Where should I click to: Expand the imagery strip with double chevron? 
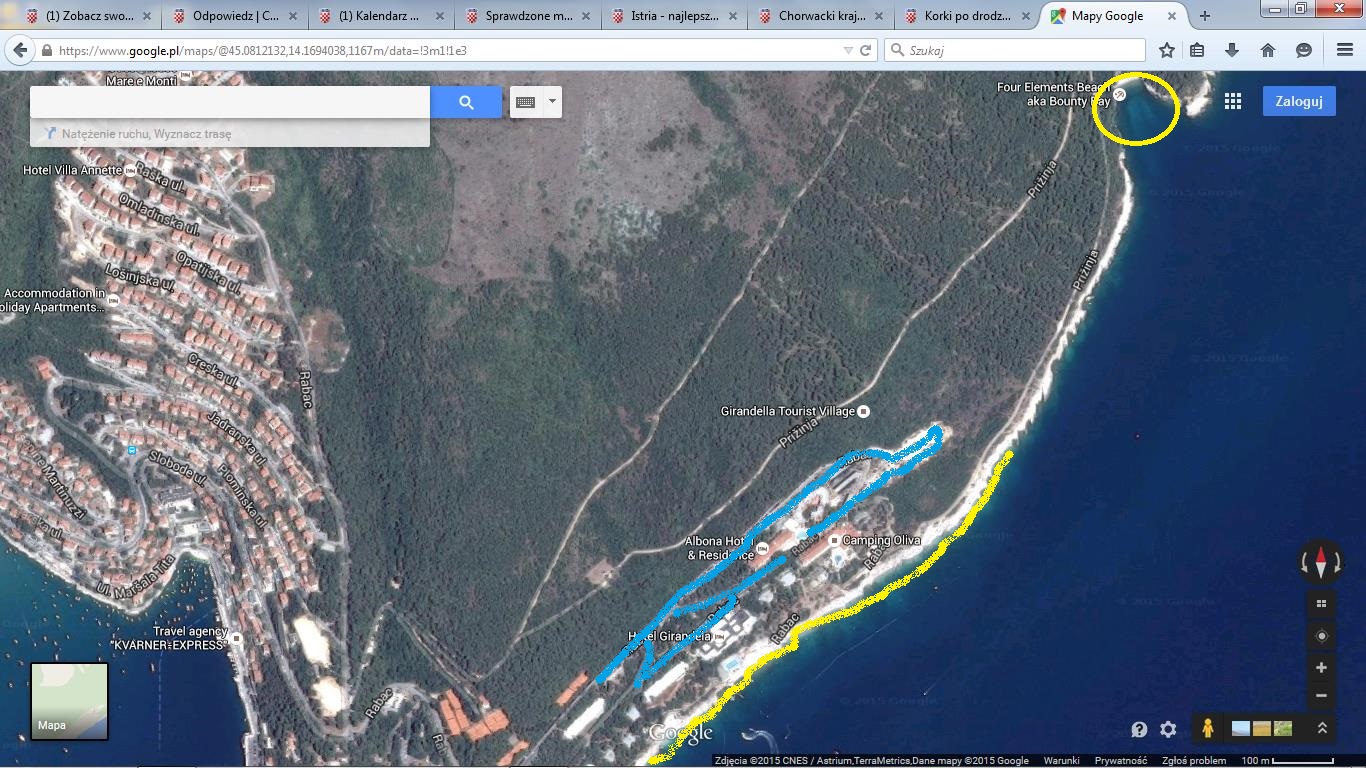pos(1322,729)
